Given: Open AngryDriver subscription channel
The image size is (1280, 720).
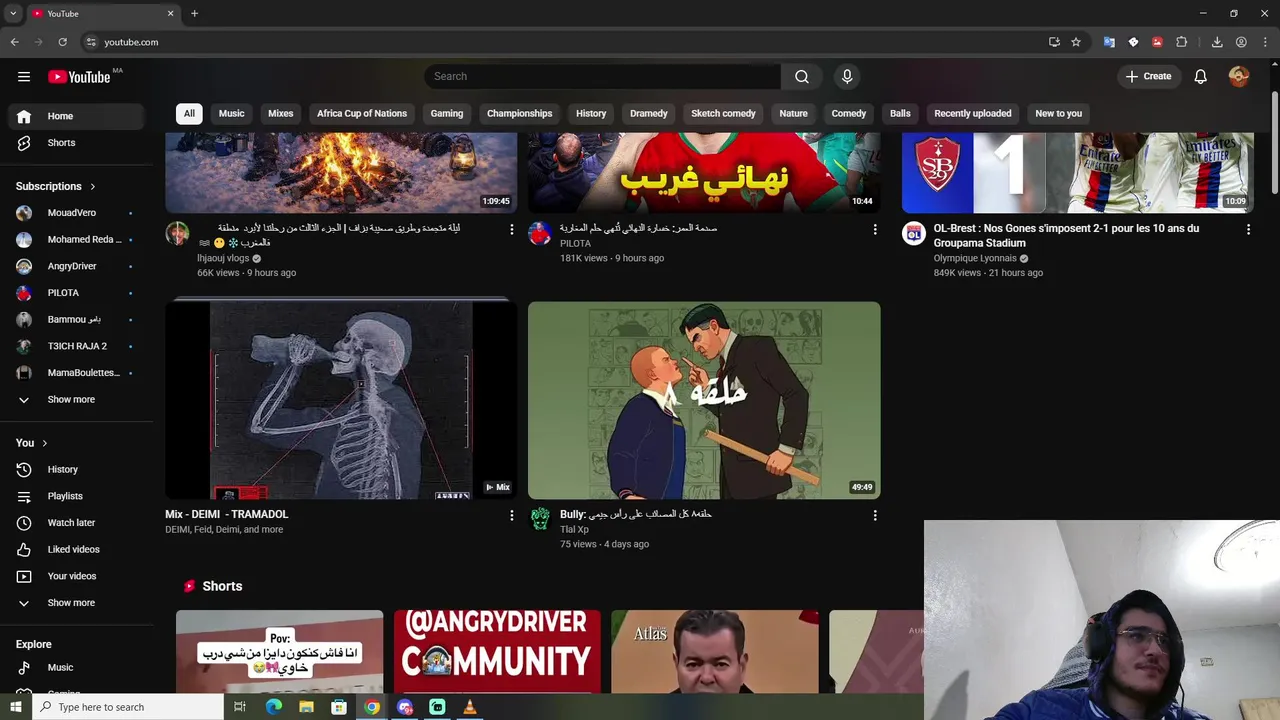Looking at the screenshot, I should click(76, 267).
